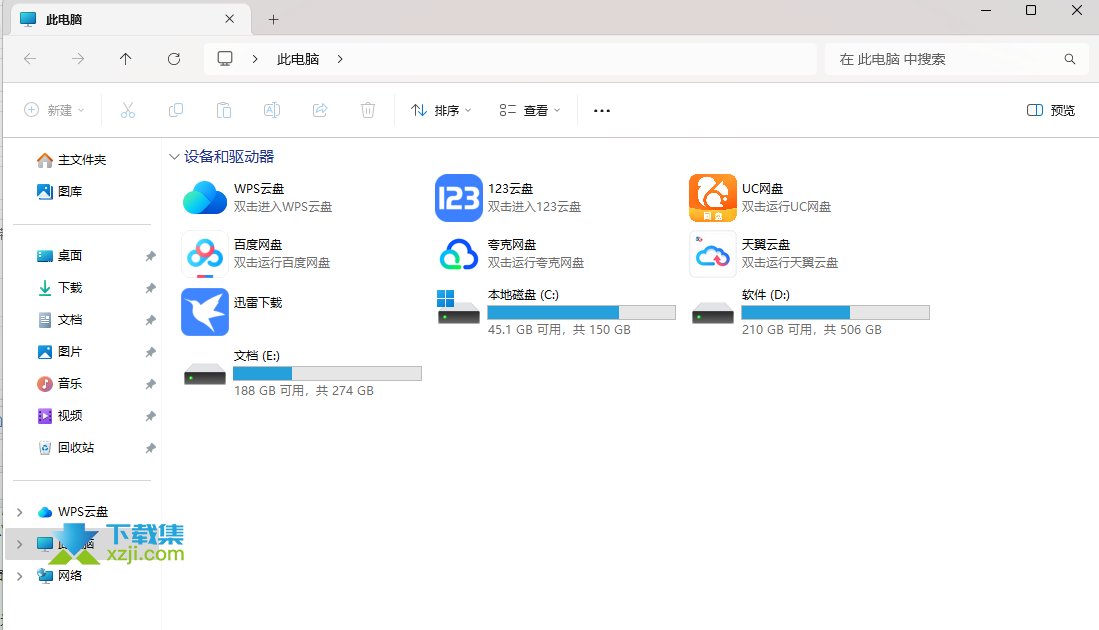Image resolution: width=1099 pixels, height=630 pixels.
Task: Open 回收站 in sidebar
Action: (x=66, y=448)
